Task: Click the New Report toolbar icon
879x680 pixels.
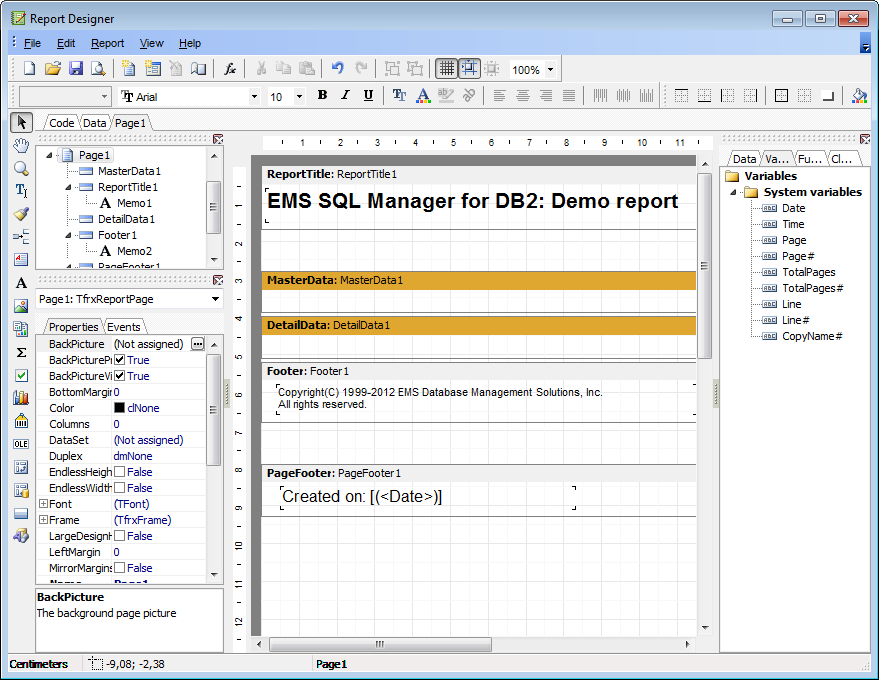Action: click(x=29, y=69)
